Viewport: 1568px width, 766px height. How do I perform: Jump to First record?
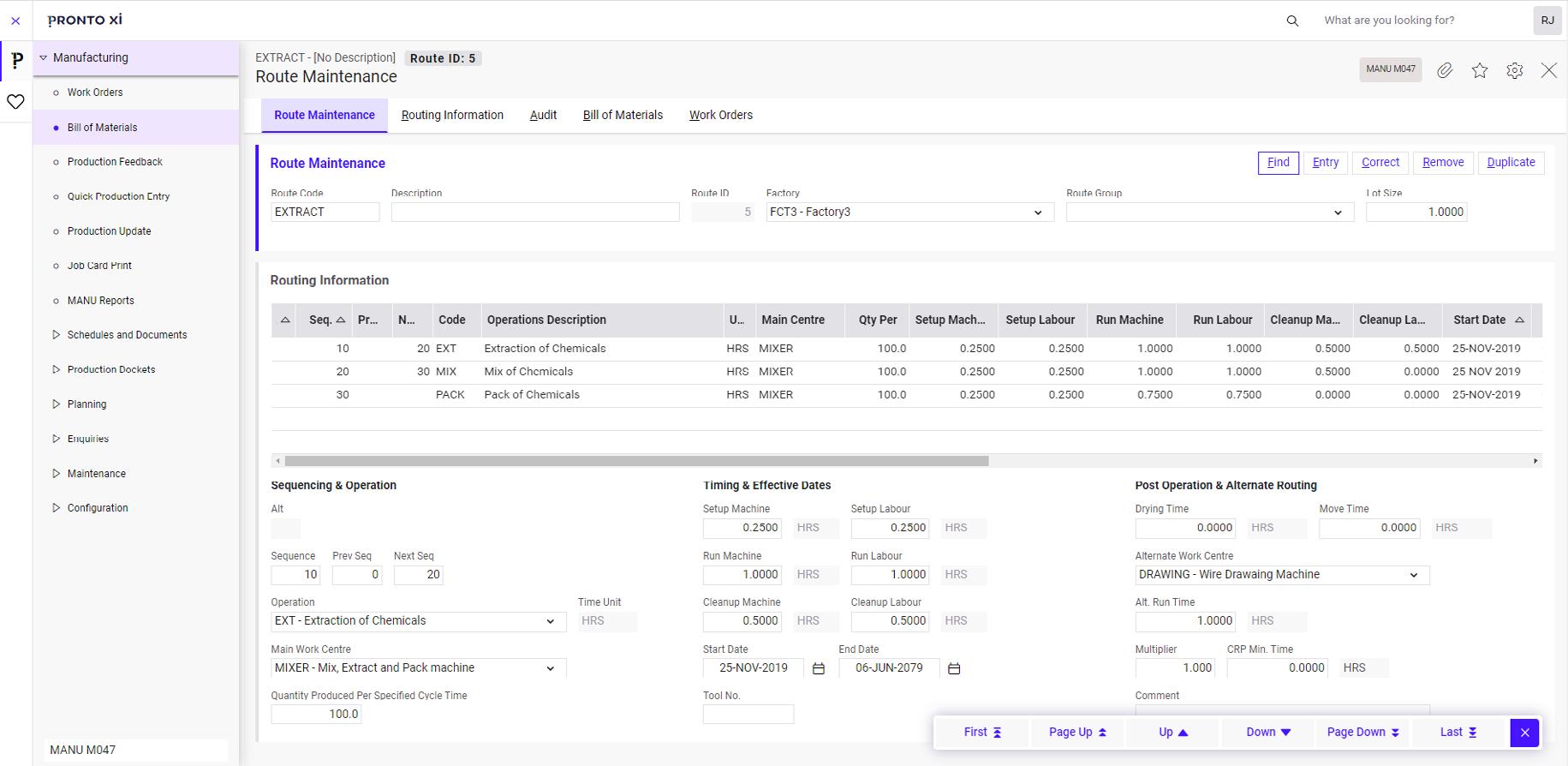[982, 733]
